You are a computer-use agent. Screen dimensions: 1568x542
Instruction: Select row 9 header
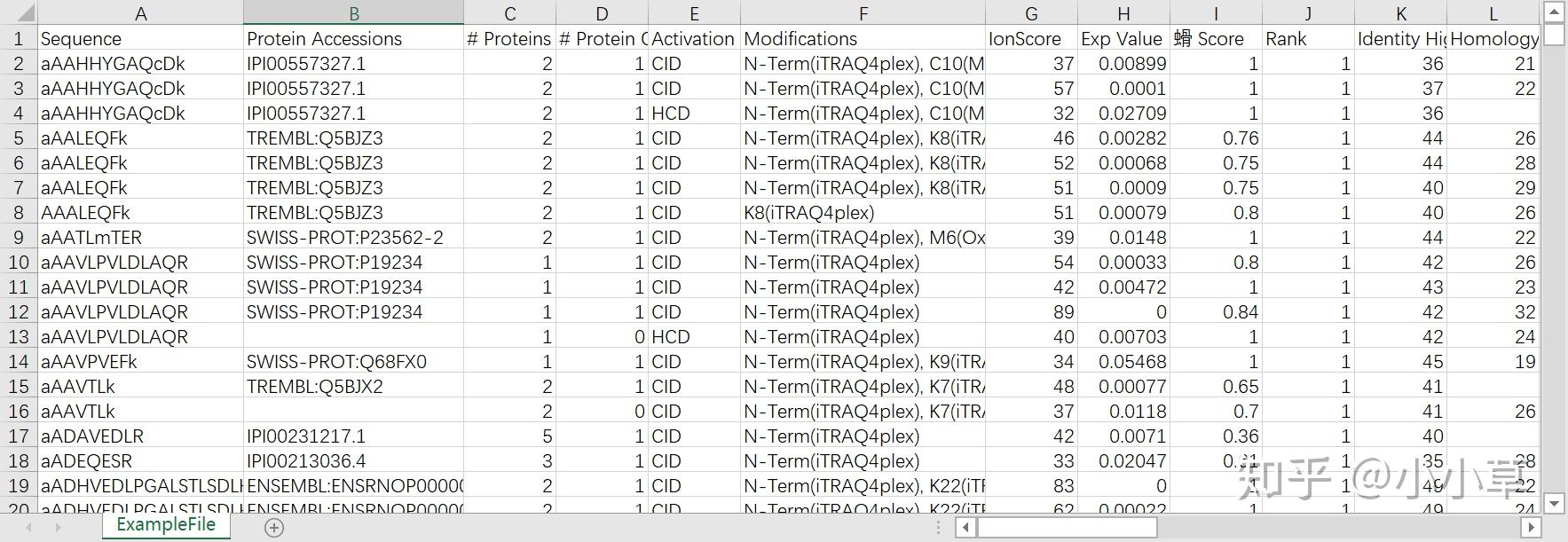(18, 238)
